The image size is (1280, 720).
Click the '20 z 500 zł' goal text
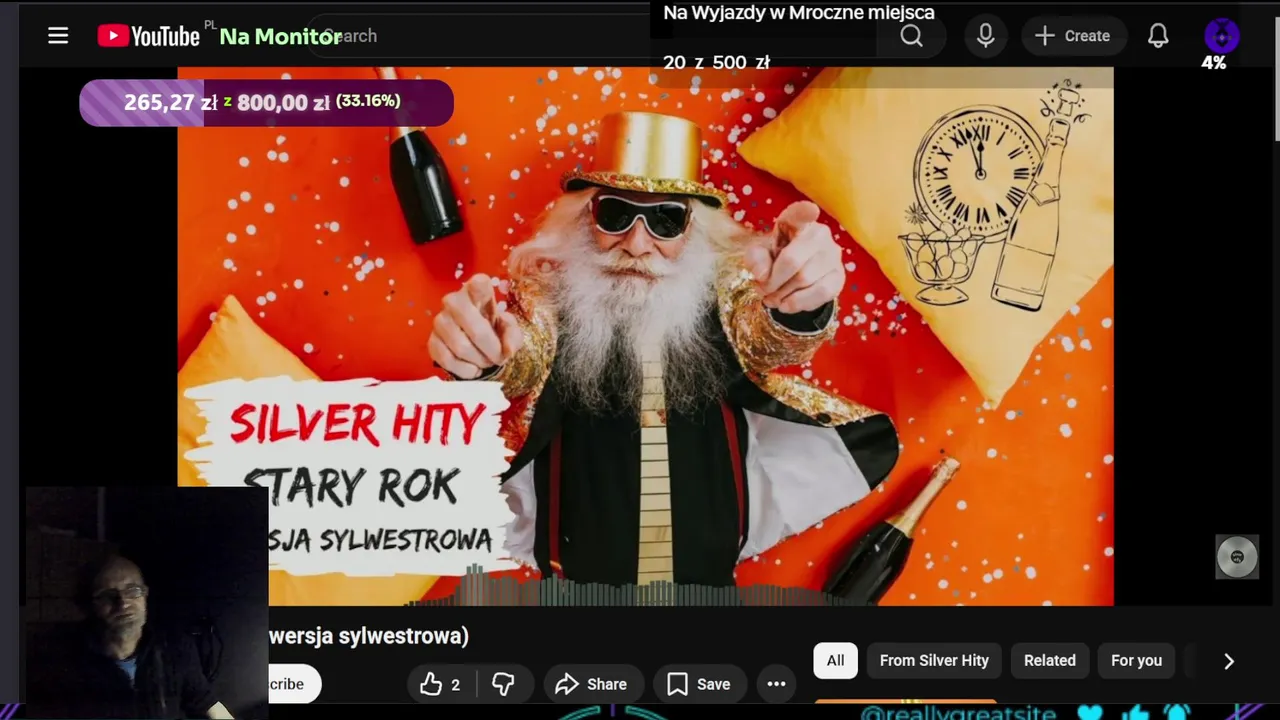[x=716, y=62]
